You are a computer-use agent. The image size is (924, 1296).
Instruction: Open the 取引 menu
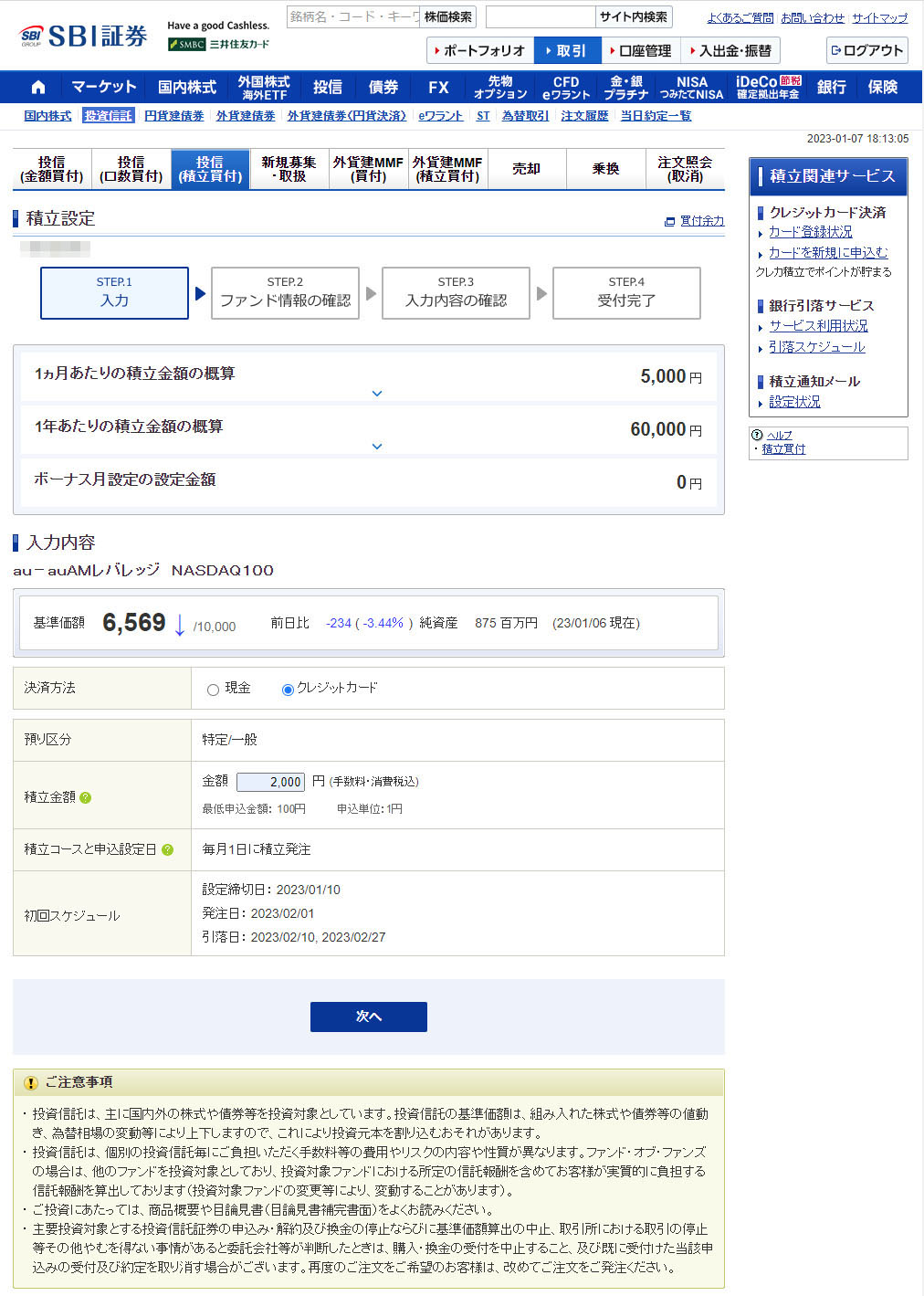pyautogui.click(x=567, y=50)
